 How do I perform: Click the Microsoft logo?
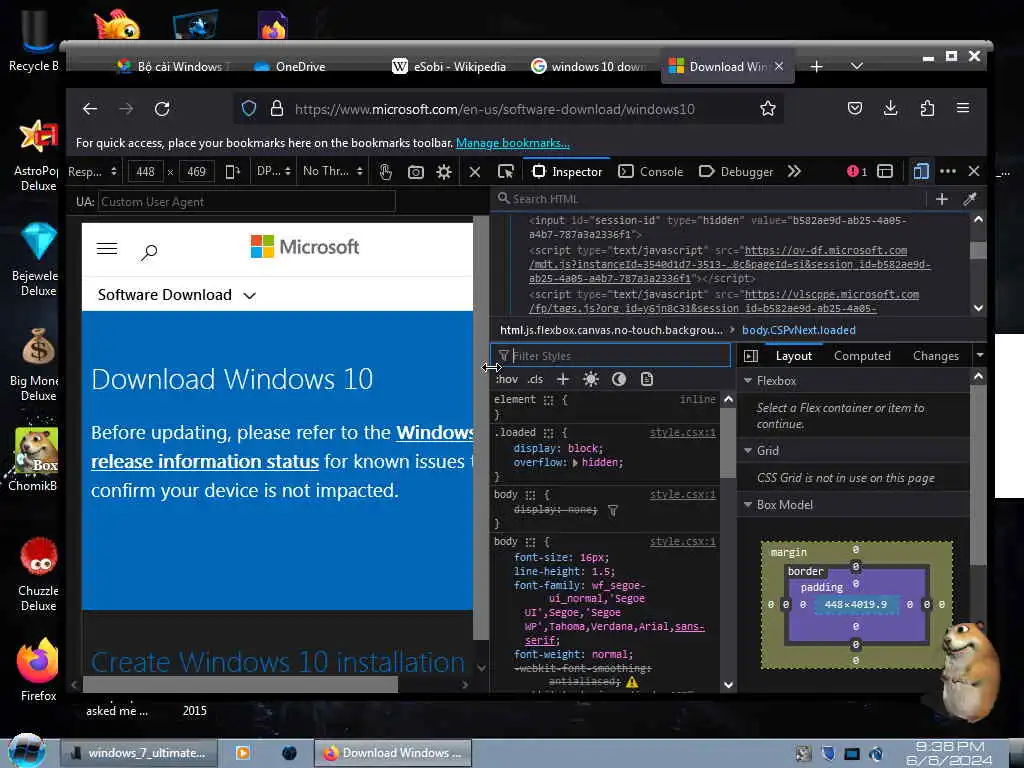[305, 247]
